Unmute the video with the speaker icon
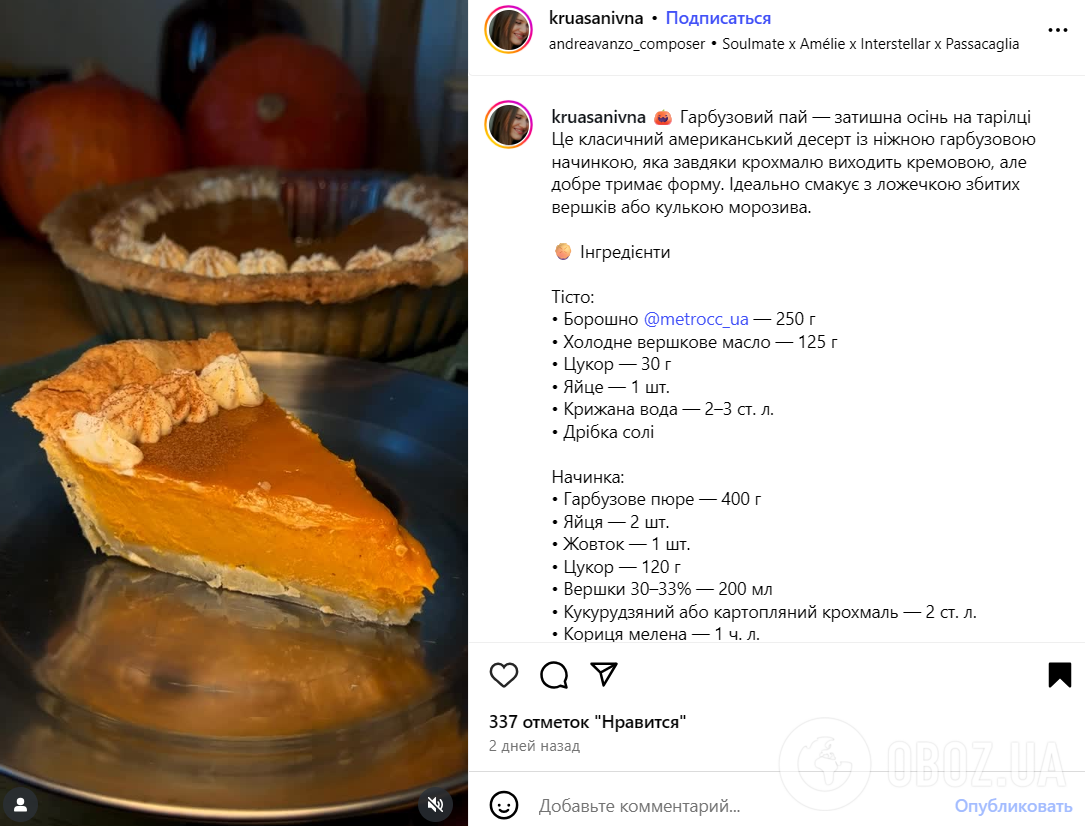 point(435,804)
